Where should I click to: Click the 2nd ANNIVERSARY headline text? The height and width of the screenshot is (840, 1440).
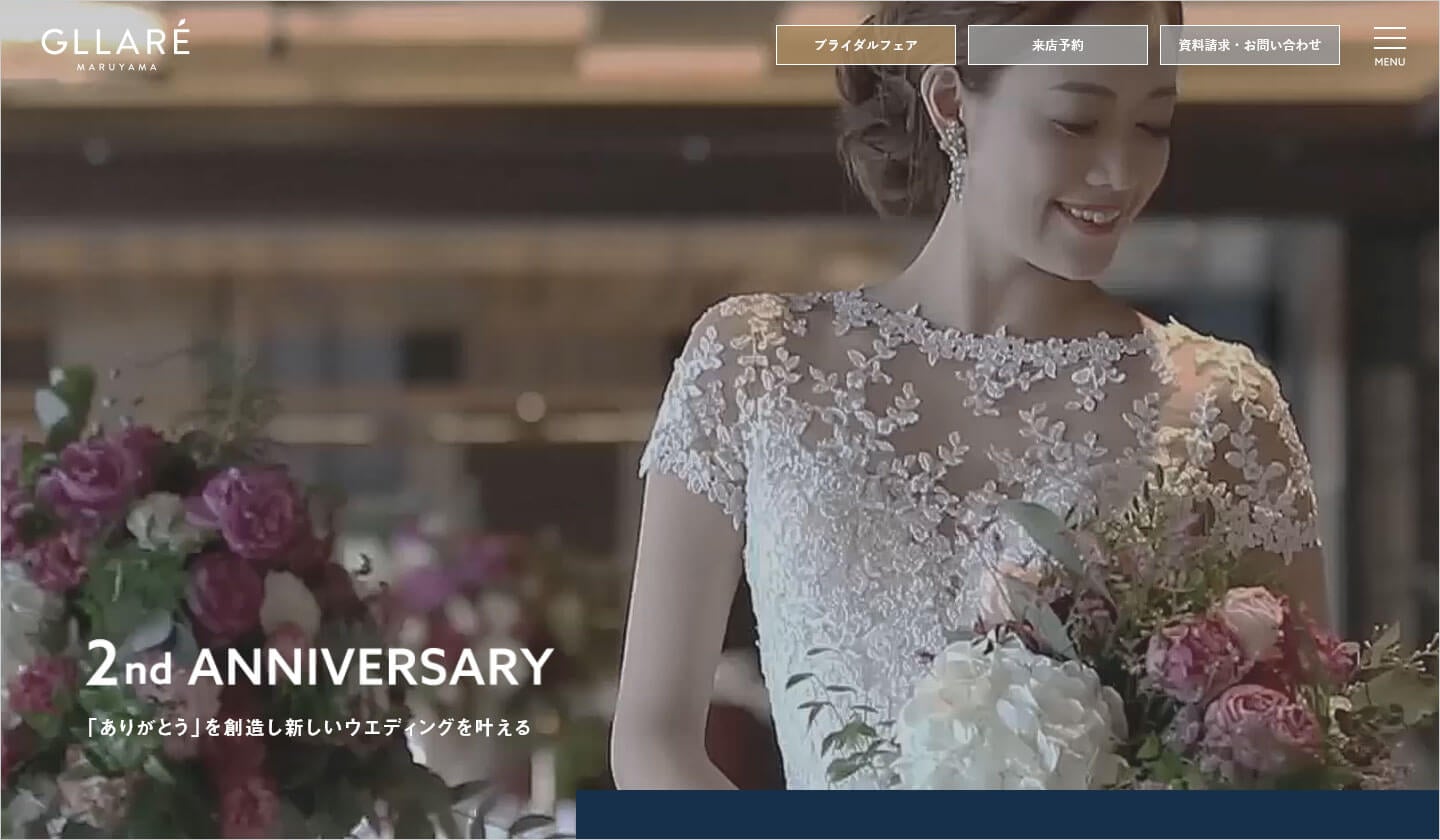tap(319, 666)
